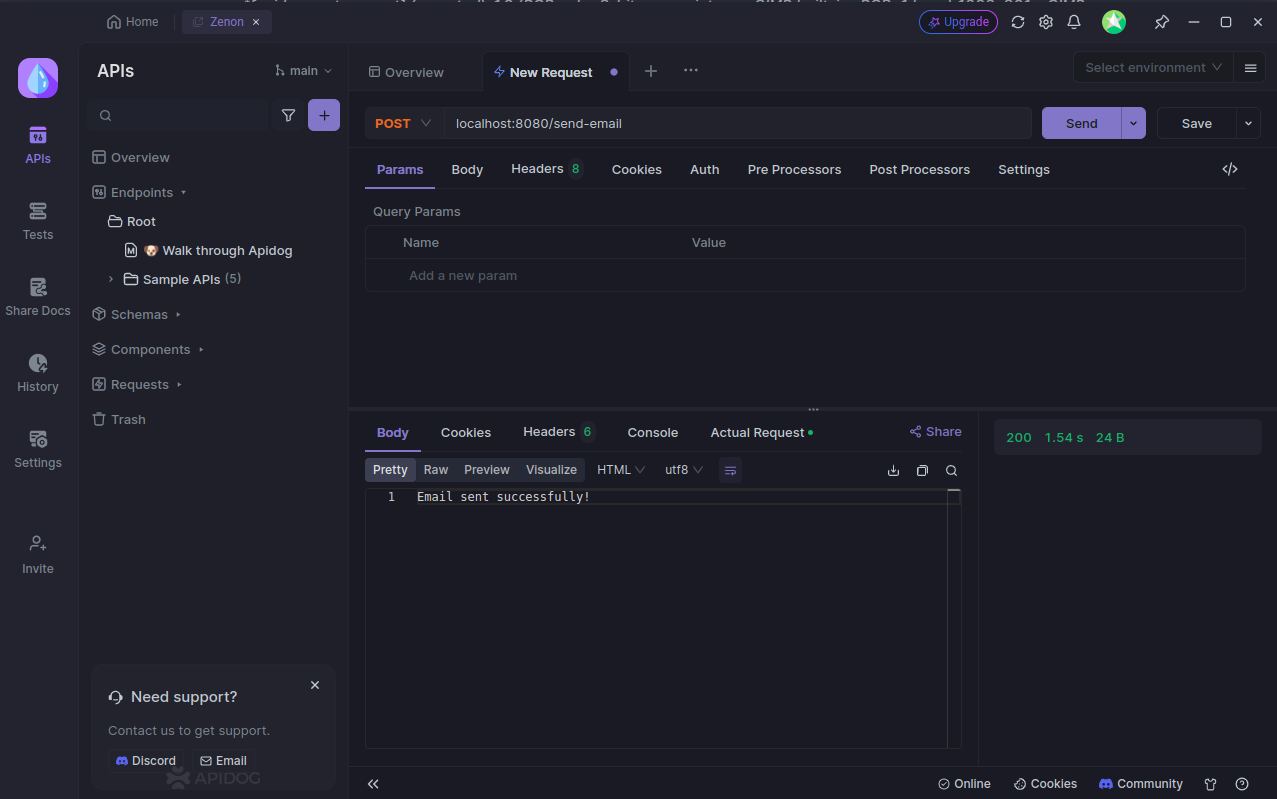Open the main branch dropdown
This screenshot has width=1277, height=799.
tap(303, 71)
